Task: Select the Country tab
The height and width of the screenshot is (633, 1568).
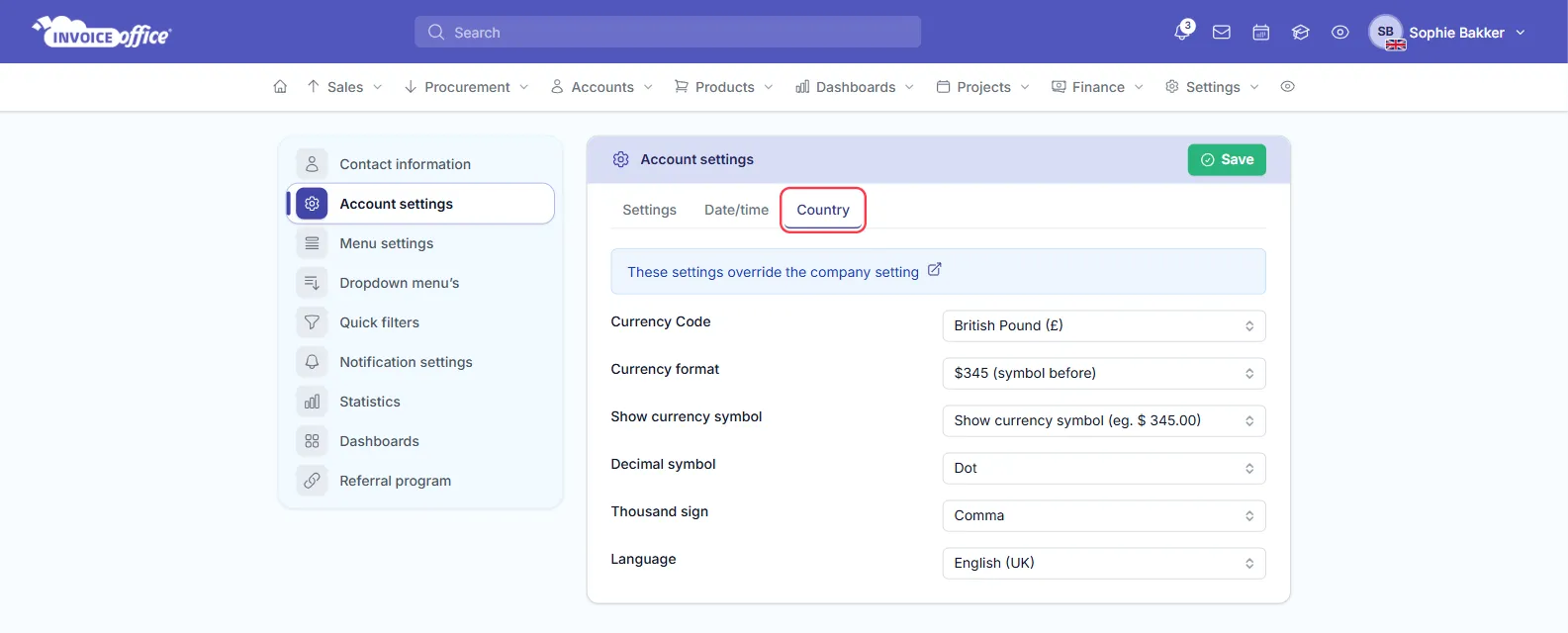Action: tap(823, 210)
